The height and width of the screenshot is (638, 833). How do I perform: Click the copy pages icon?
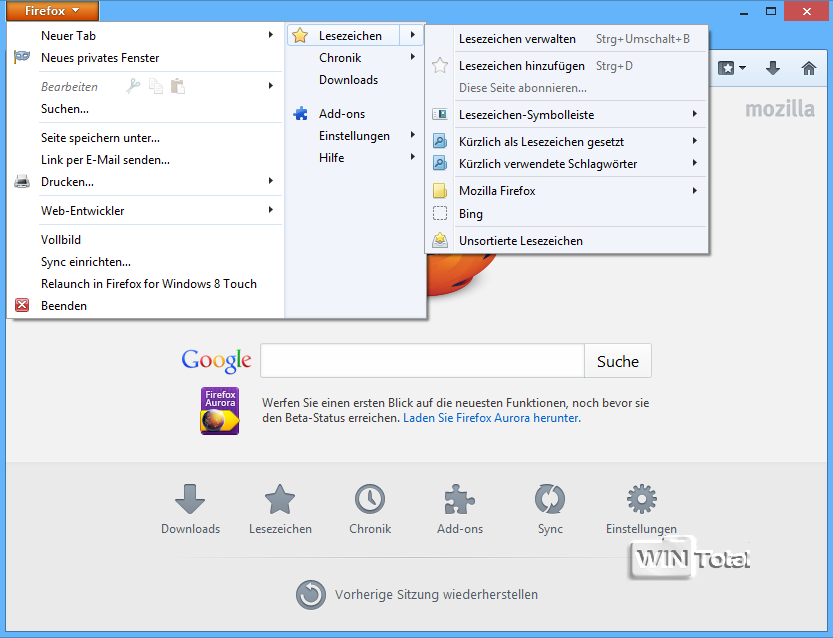click(156, 86)
